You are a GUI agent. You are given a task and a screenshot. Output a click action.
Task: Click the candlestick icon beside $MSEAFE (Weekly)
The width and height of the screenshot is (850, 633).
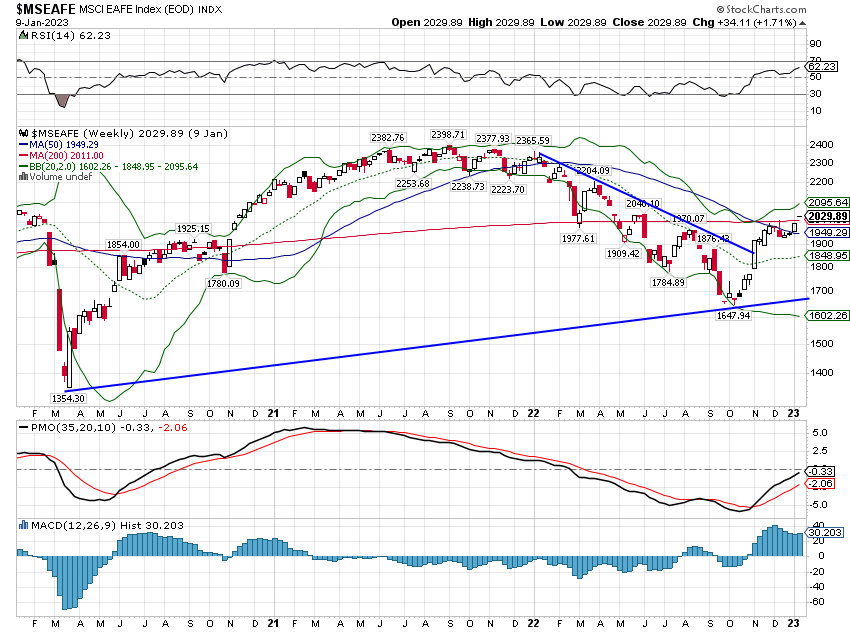coord(23,133)
